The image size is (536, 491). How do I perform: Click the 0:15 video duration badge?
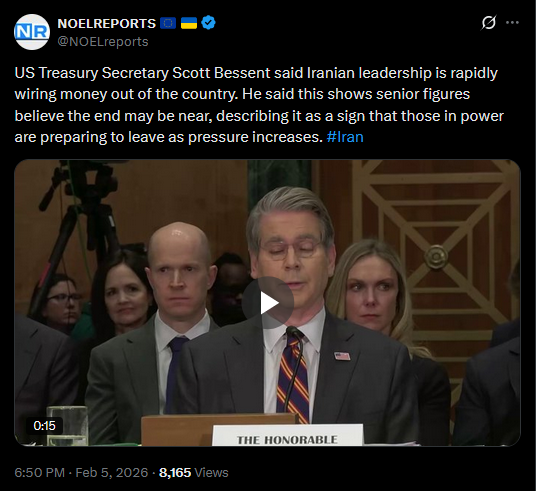[x=44, y=426]
